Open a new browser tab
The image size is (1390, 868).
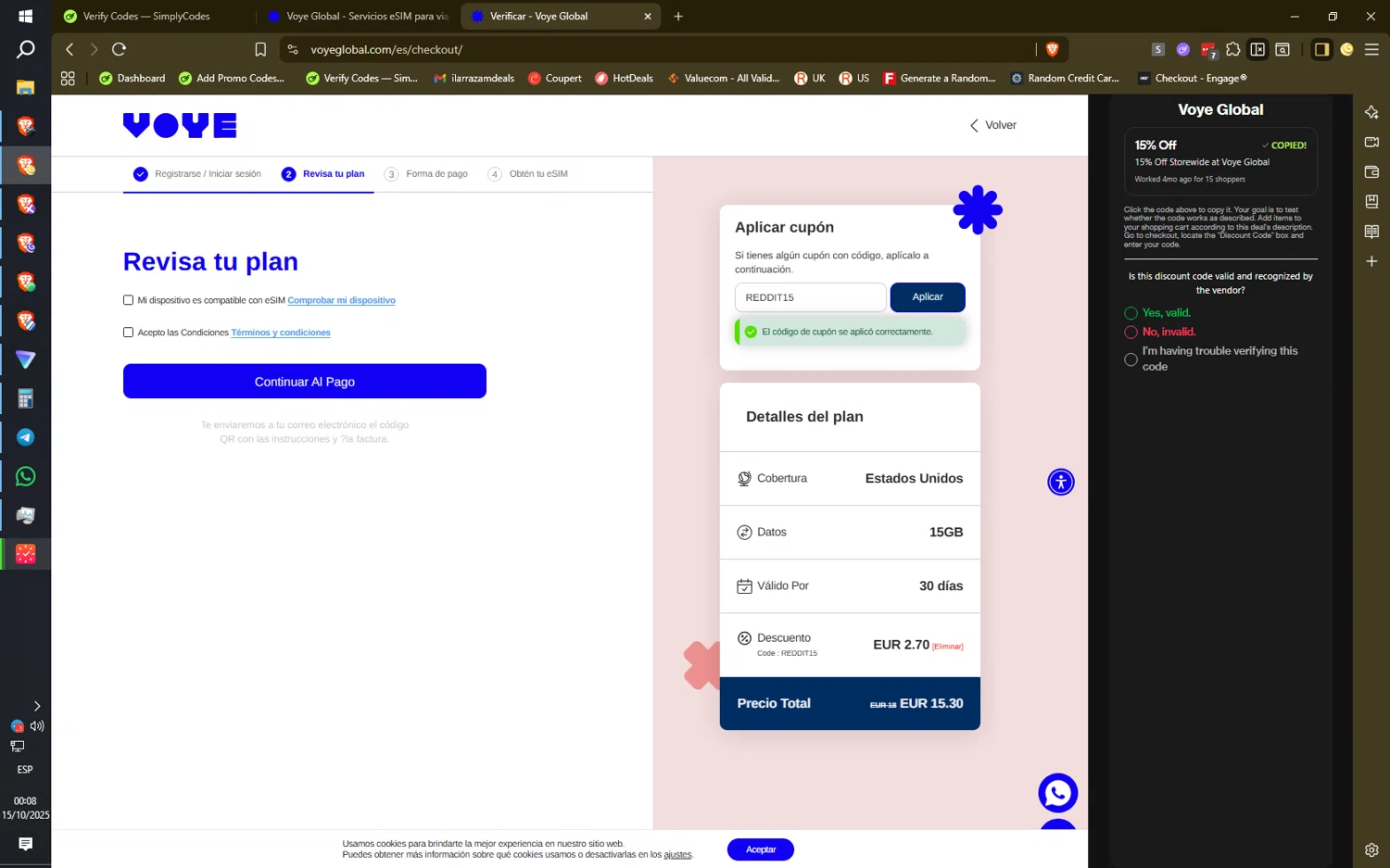[678, 16]
